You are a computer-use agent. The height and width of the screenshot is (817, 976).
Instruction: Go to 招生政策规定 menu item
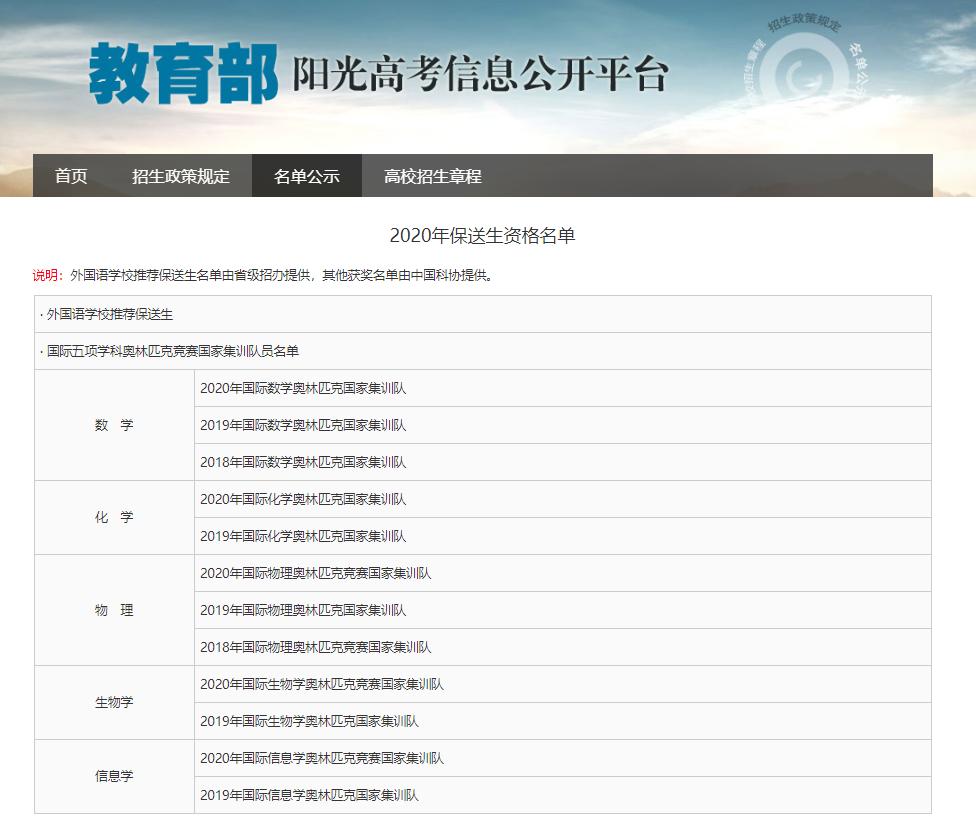[x=181, y=176]
